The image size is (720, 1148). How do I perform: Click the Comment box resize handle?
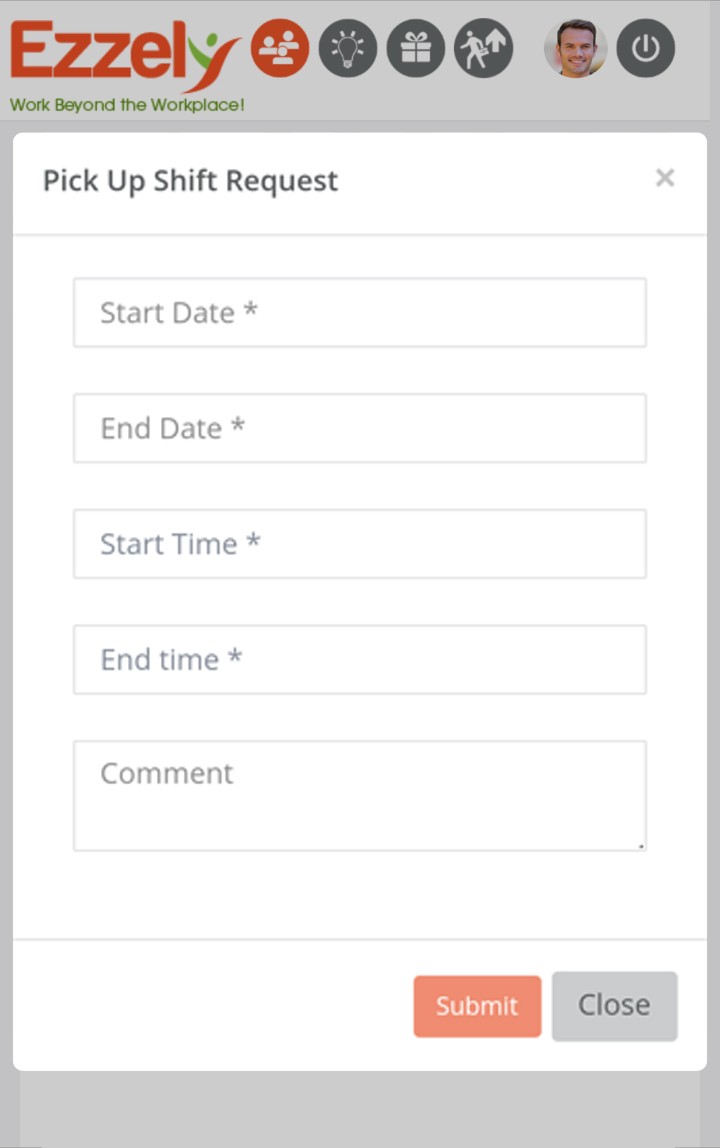coord(641,846)
